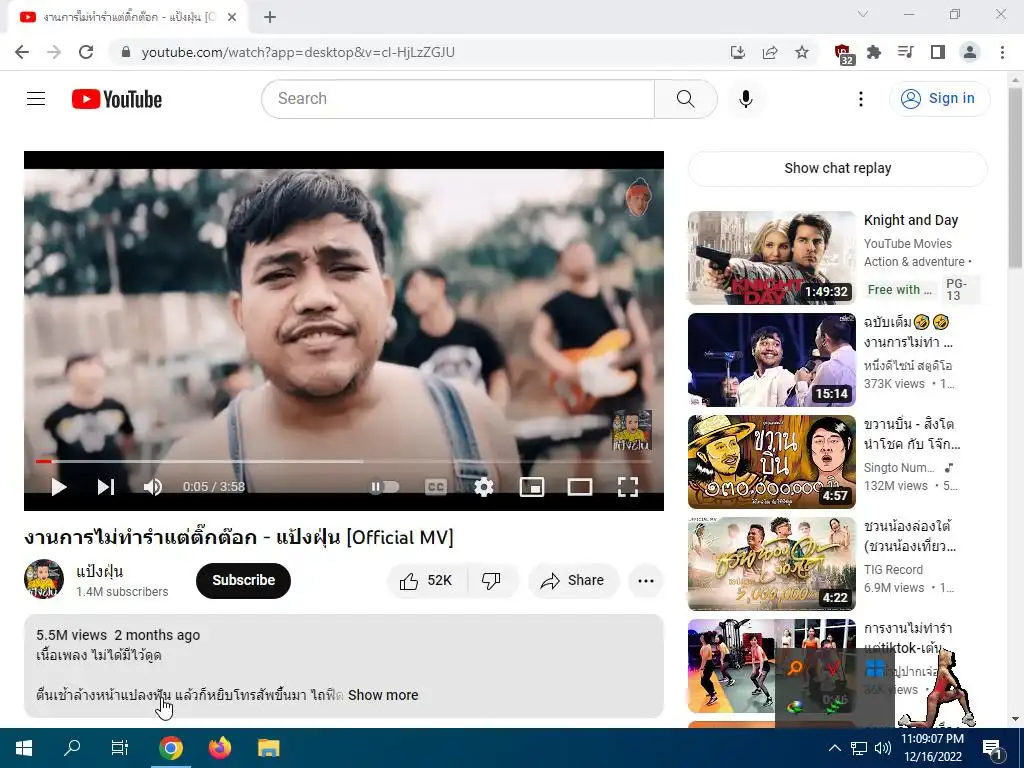Image resolution: width=1024 pixels, height=768 pixels.
Task: Open YouTube settings three-dot menu
Action: (x=861, y=99)
